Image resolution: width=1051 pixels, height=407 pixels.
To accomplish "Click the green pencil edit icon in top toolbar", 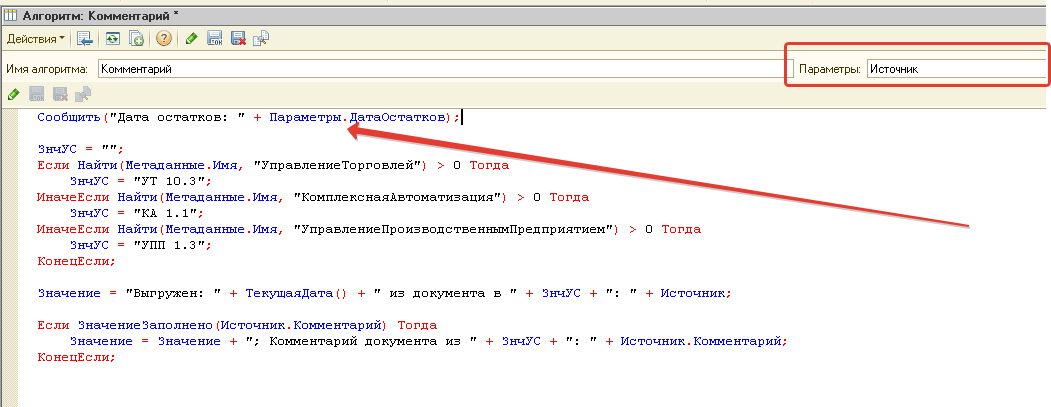I will [x=191, y=39].
